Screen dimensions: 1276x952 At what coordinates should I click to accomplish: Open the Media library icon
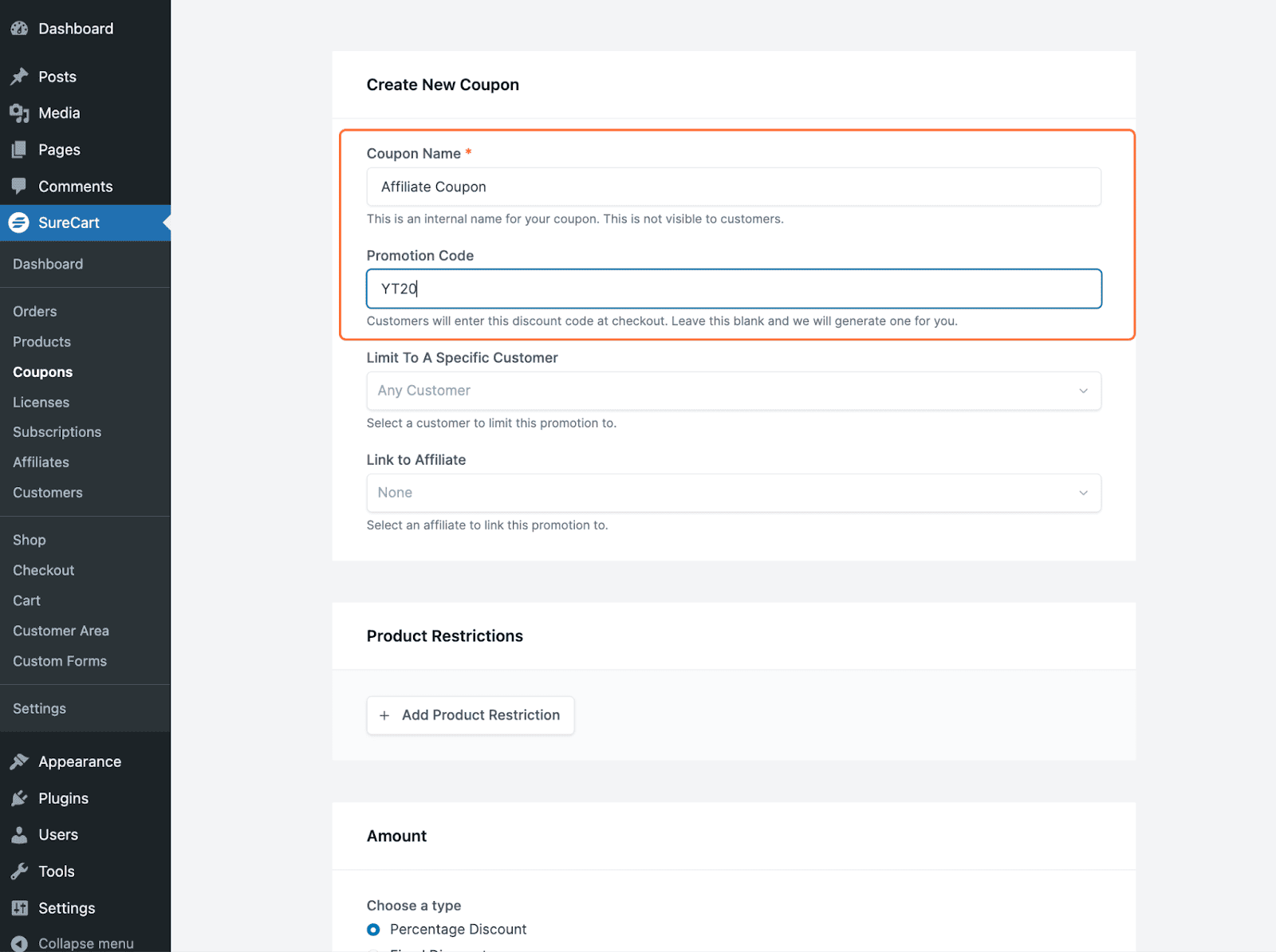click(x=20, y=112)
